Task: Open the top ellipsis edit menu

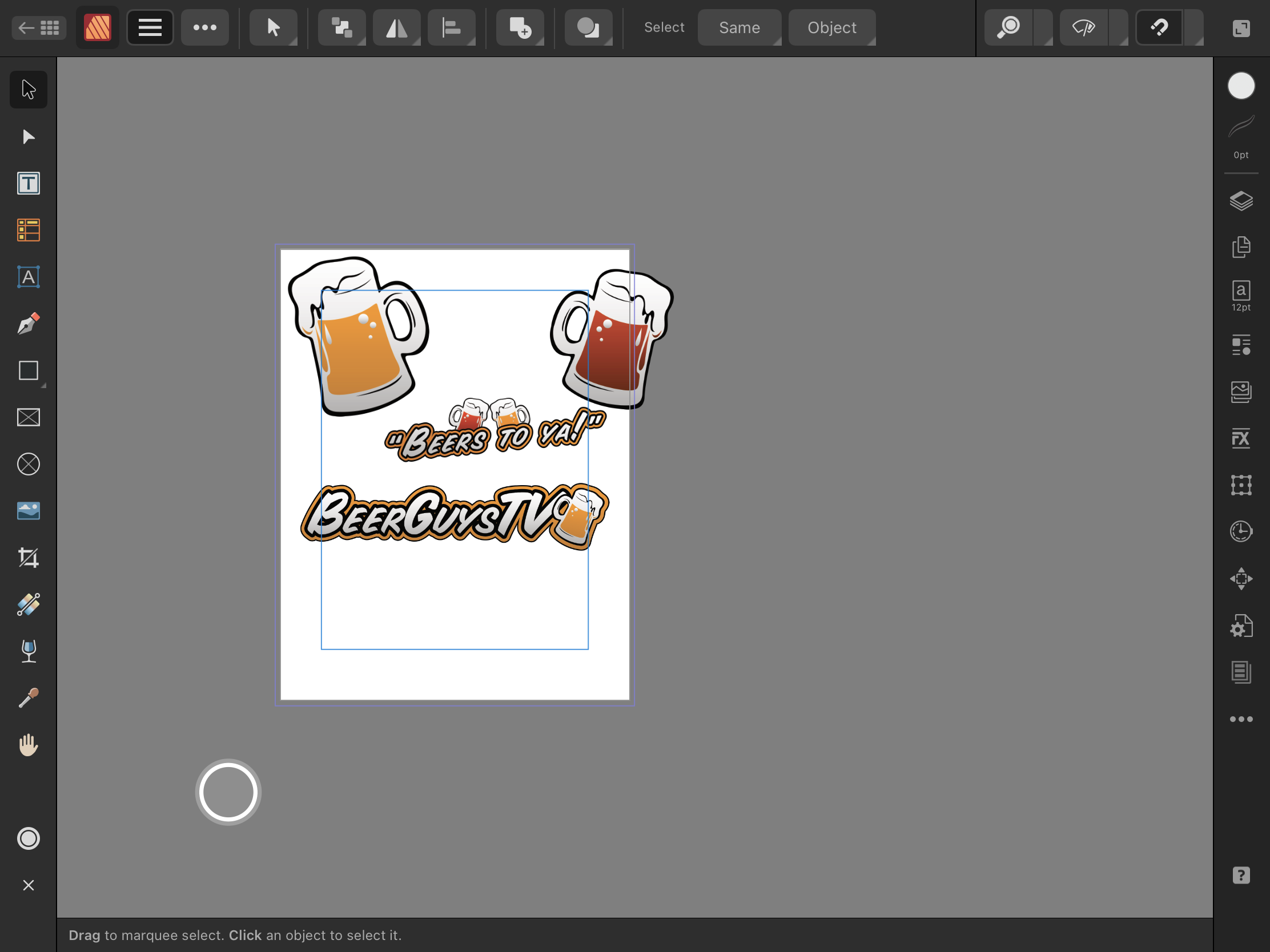Action: (205, 27)
